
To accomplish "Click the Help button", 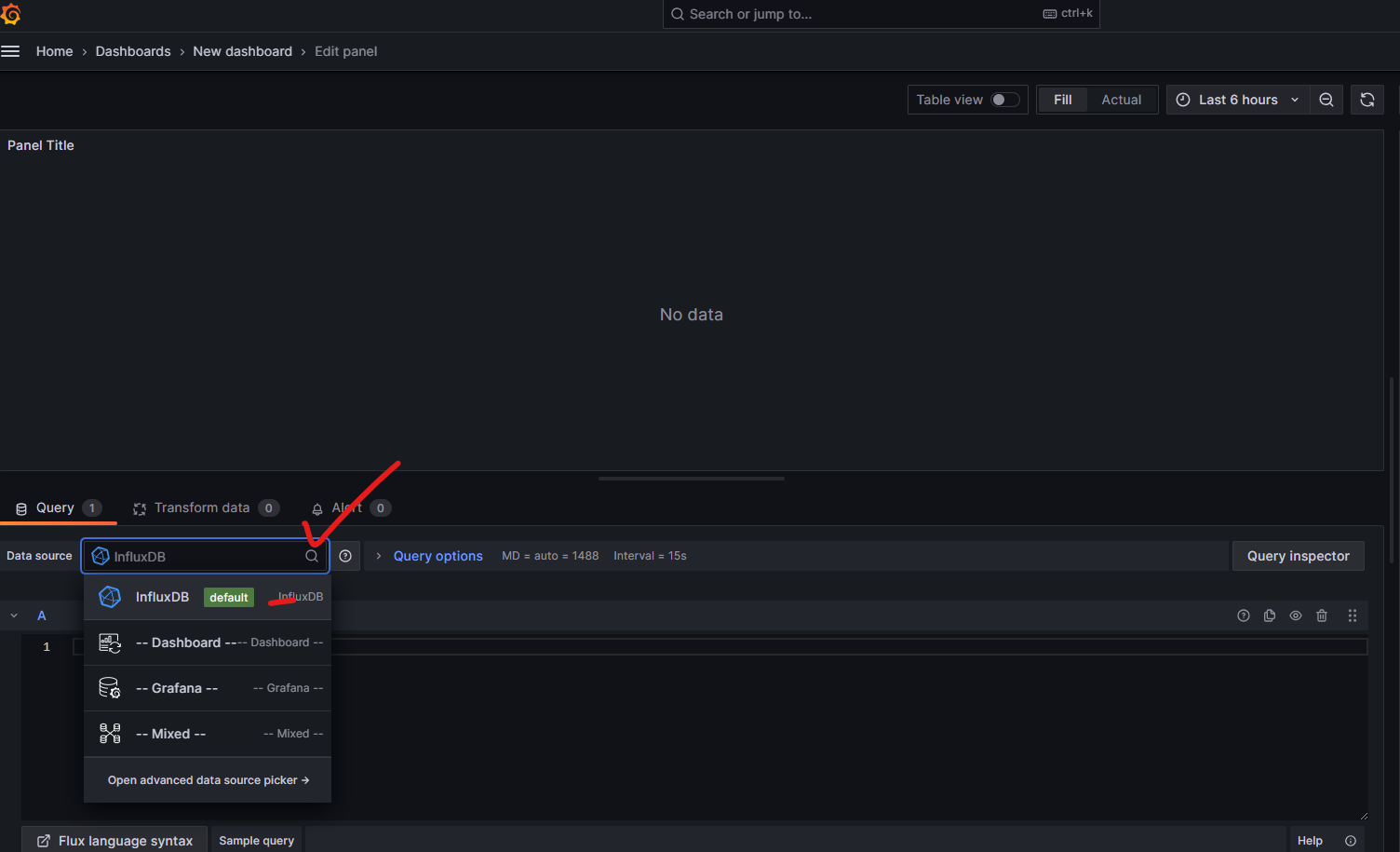I will 1310,841.
